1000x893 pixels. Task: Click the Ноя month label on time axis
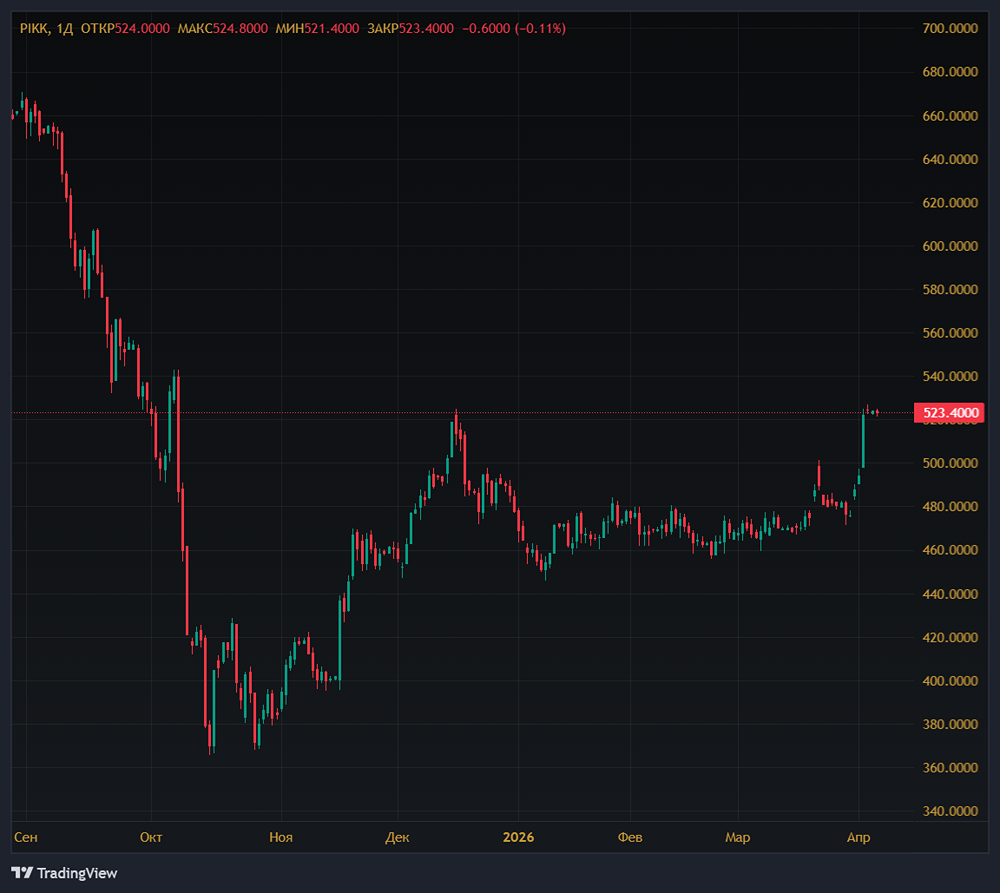281,837
